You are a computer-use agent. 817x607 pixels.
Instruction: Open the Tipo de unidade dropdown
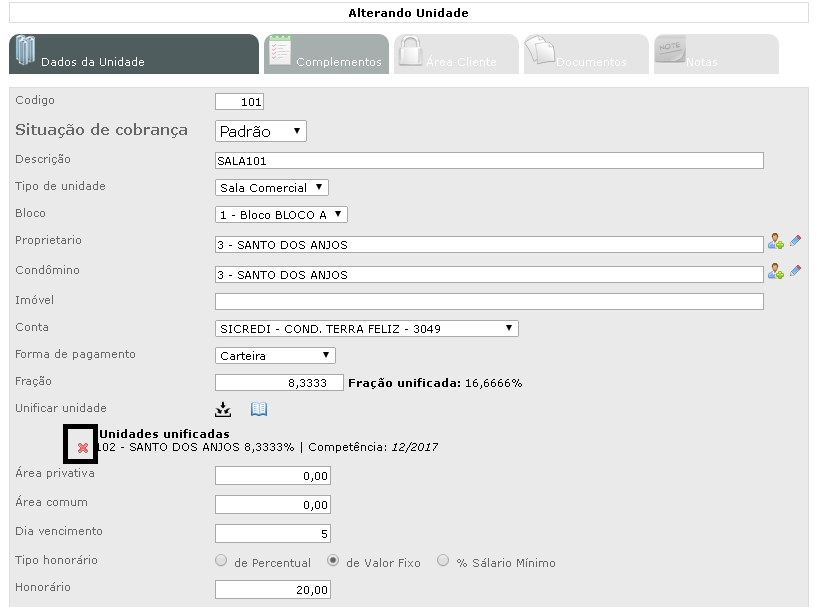click(271, 188)
